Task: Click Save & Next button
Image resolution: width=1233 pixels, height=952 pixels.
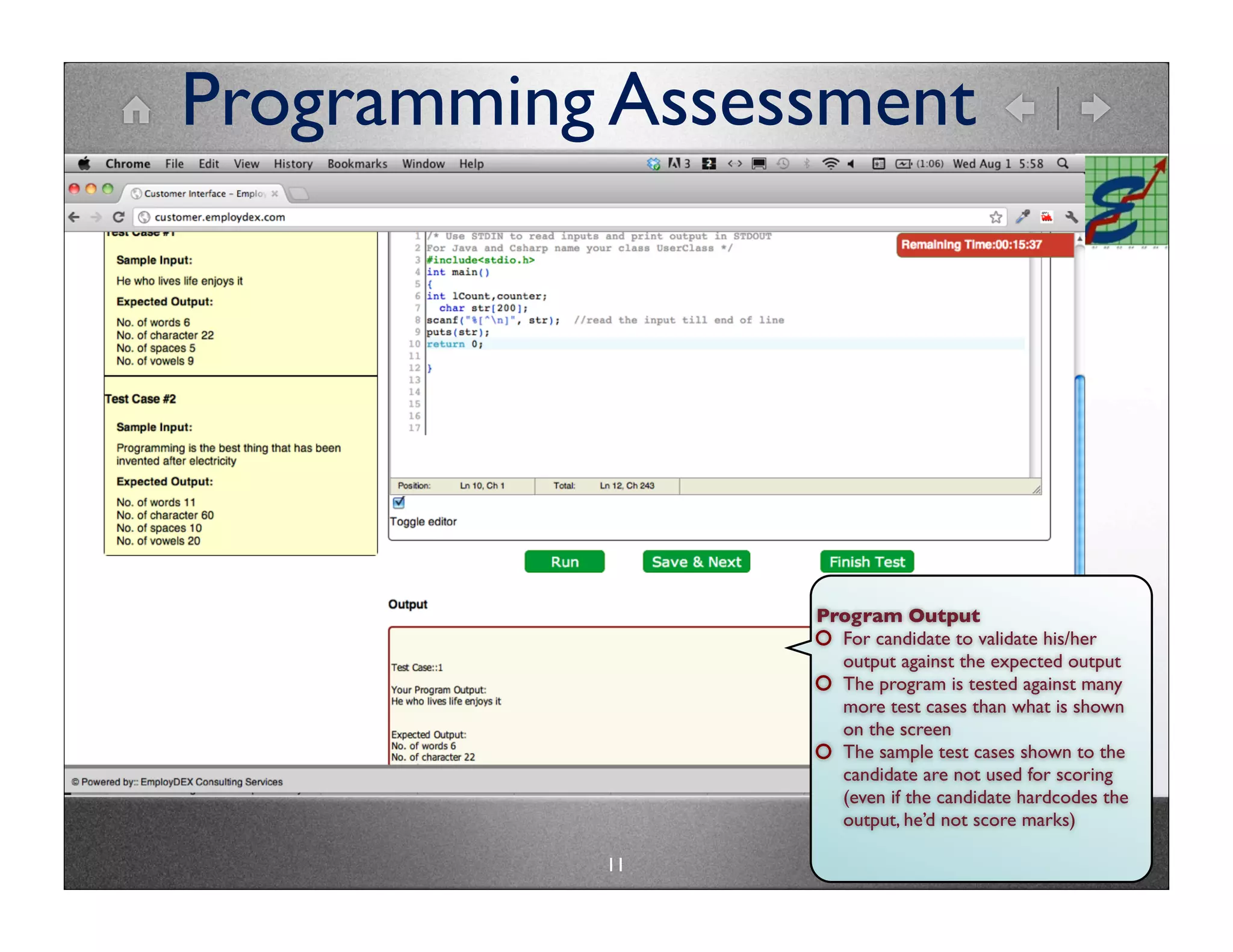Action: pyautogui.click(x=696, y=561)
